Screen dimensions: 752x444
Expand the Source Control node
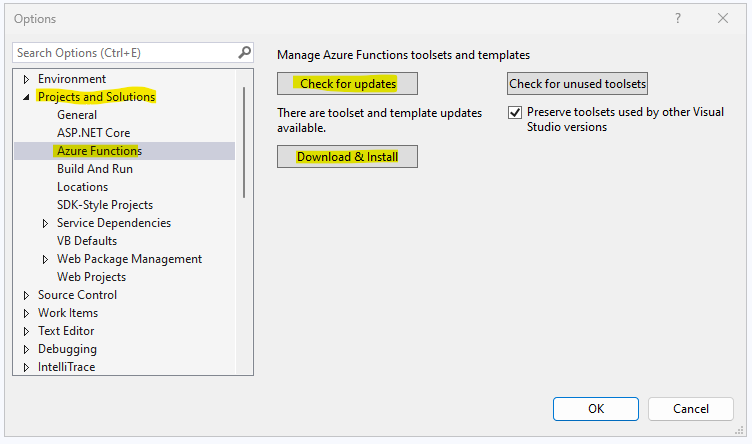coord(26,295)
